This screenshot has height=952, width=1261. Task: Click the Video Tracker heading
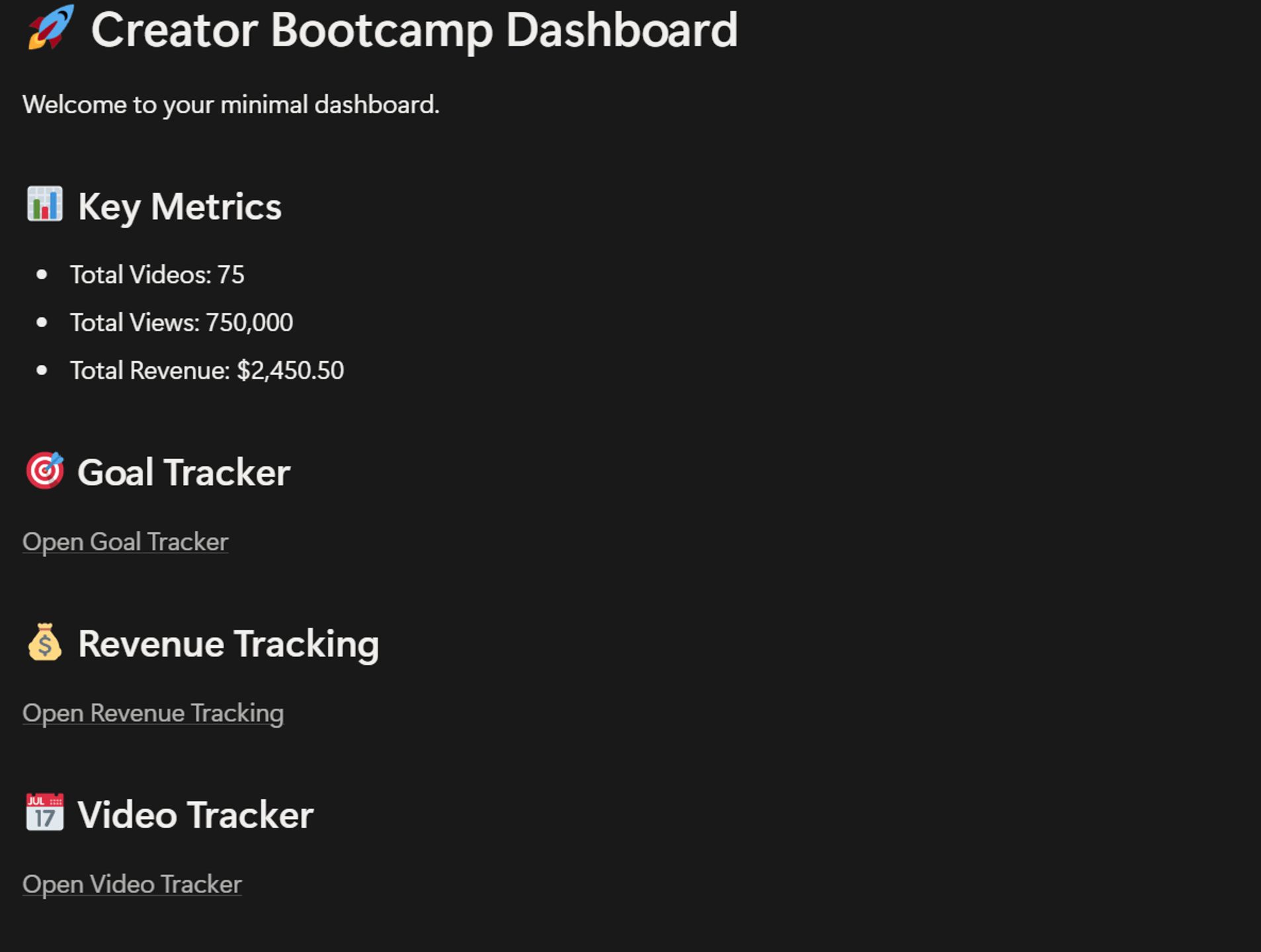196,815
